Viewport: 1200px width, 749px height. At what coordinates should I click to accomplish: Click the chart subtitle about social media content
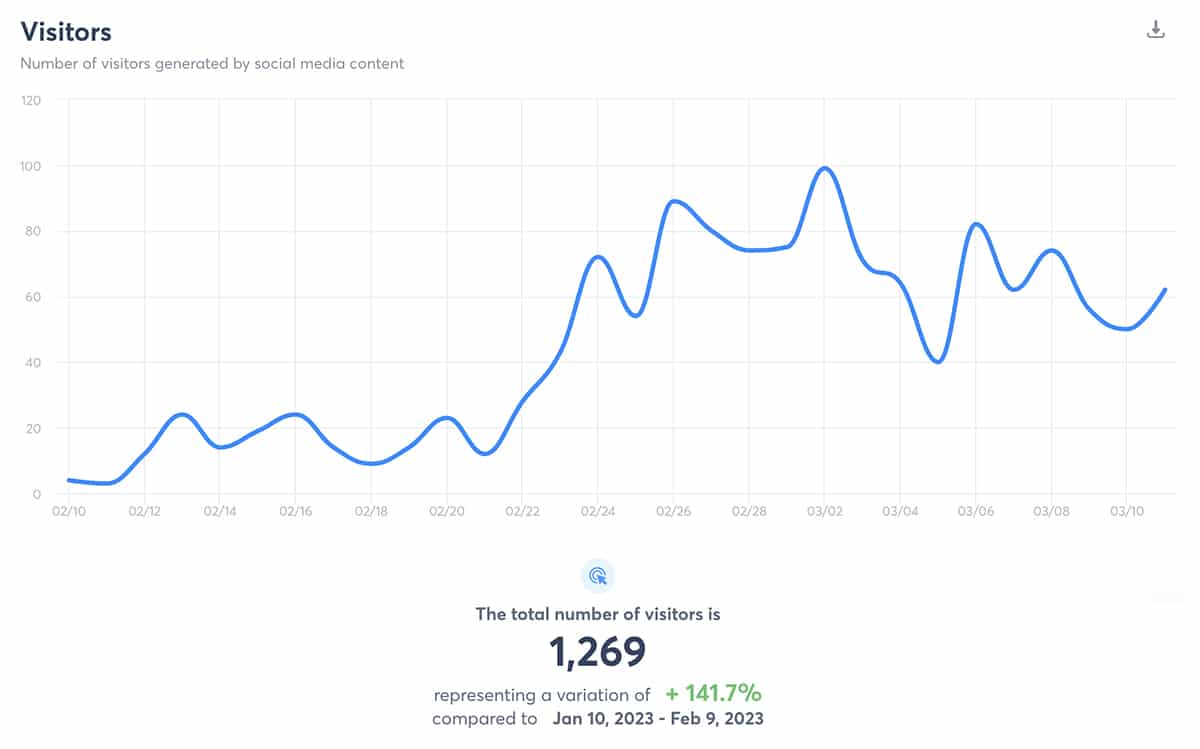coord(212,63)
